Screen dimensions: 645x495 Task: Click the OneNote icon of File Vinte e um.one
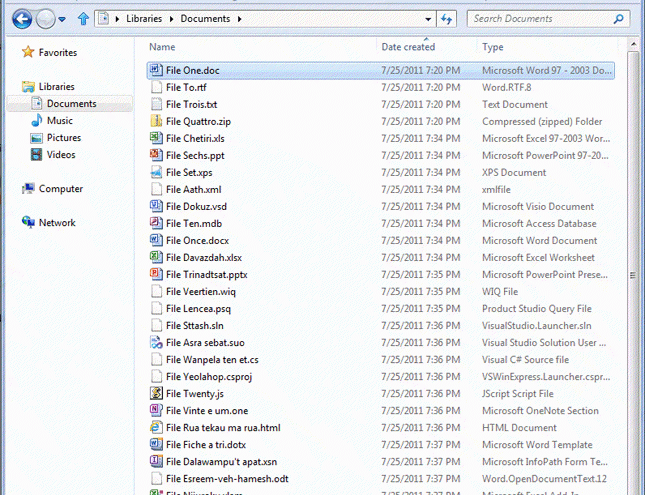(x=156, y=410)
